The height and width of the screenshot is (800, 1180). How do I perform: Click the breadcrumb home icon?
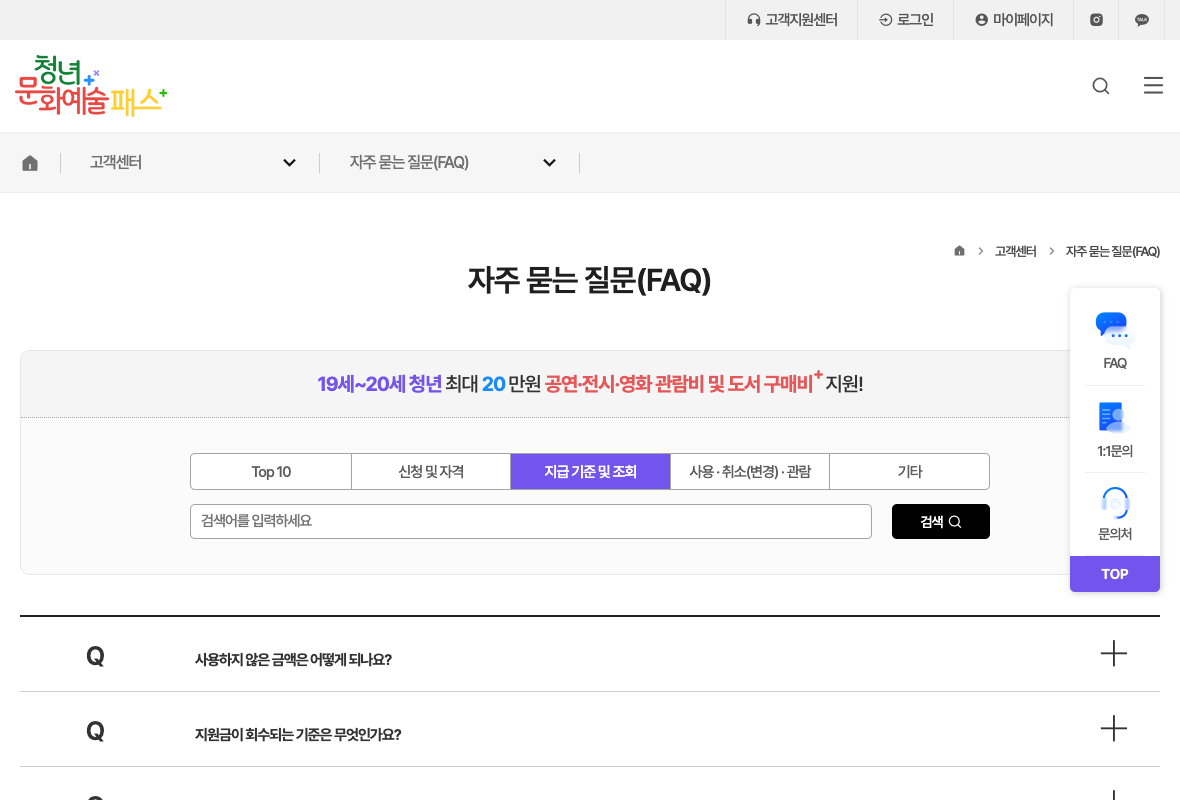click(x=959, y=251)
